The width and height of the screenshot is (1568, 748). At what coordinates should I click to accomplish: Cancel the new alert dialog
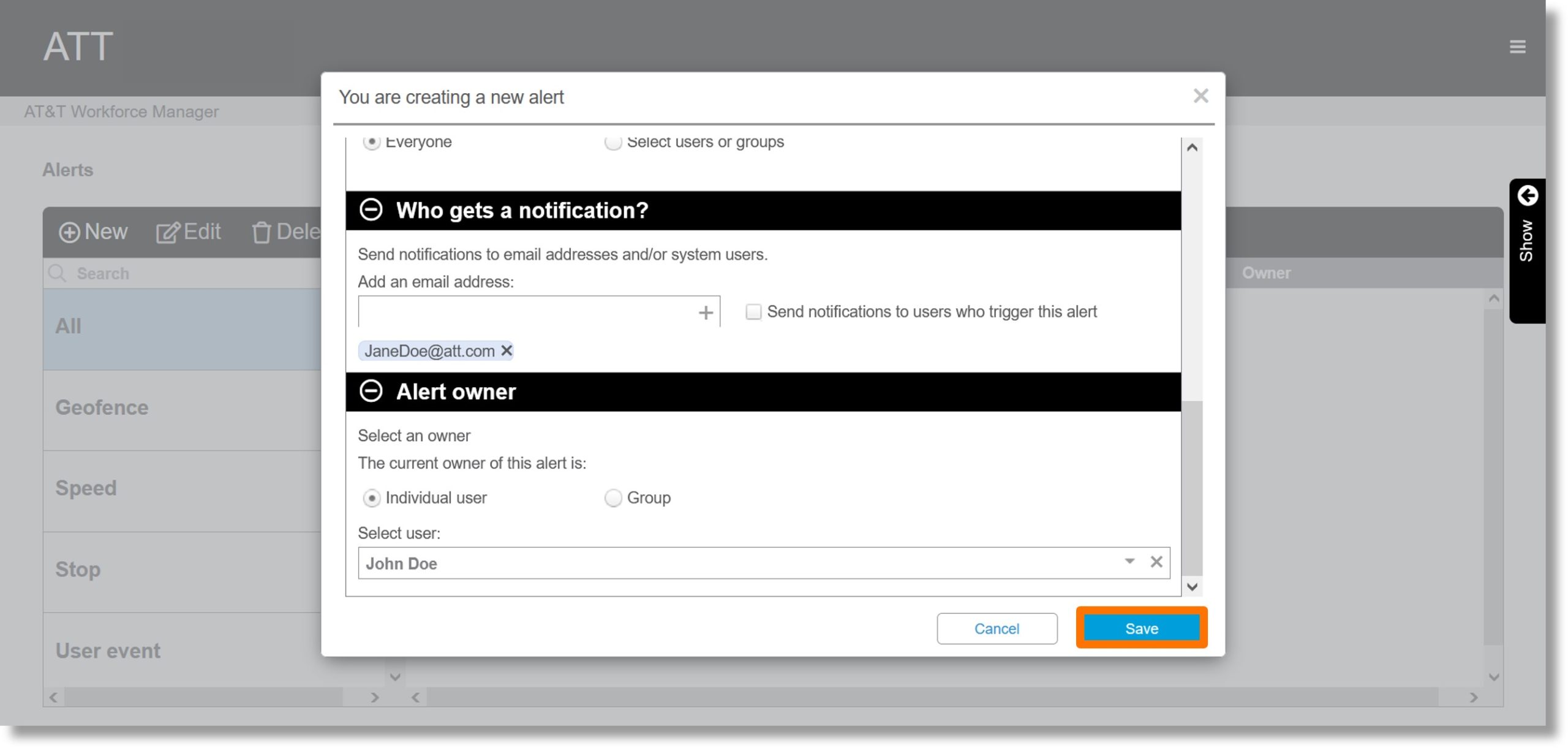(x=997, y=629)
